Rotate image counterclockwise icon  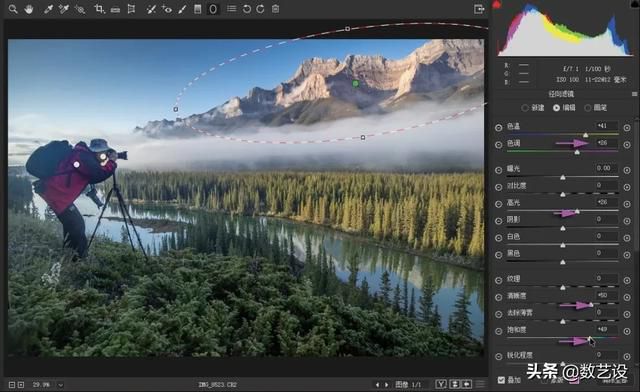(247, 9)
